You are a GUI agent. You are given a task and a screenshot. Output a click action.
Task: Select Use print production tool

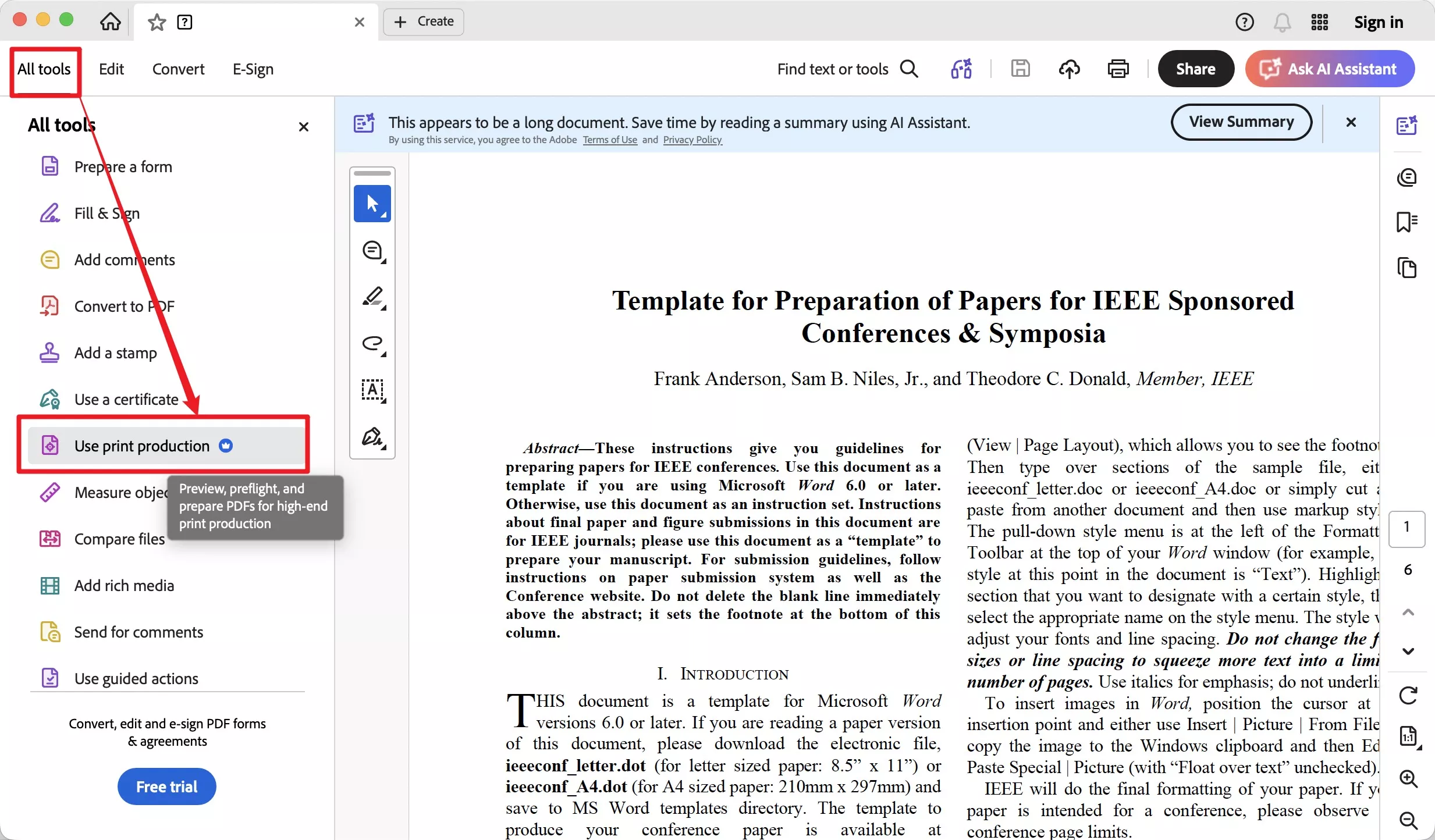click(x=166, y=446)
